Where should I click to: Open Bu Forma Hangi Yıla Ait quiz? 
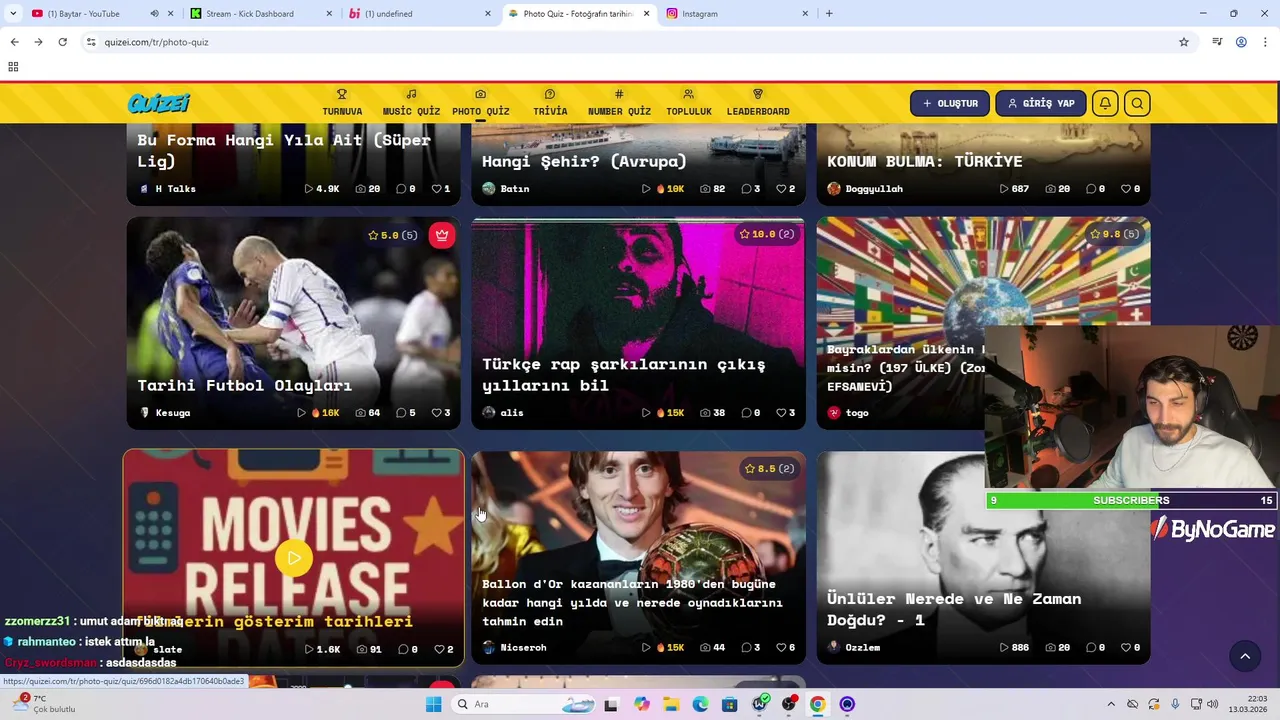tap(294, 163)
